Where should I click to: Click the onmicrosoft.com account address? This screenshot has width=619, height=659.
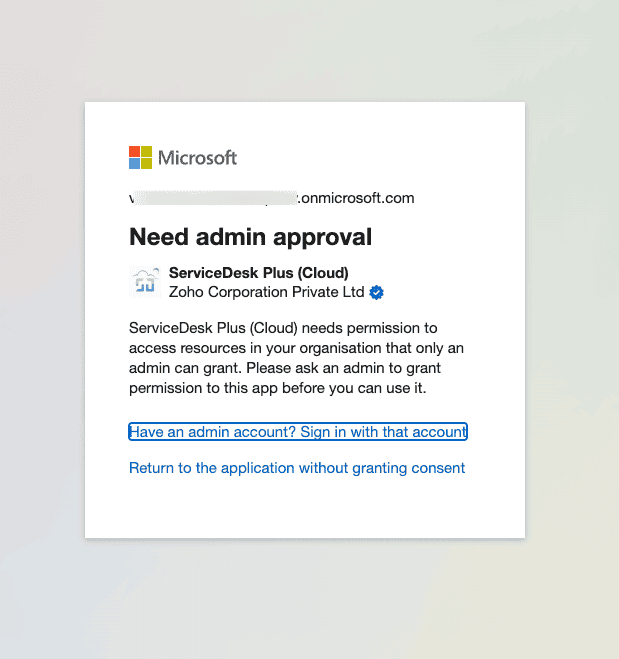(x=271, y=198)
